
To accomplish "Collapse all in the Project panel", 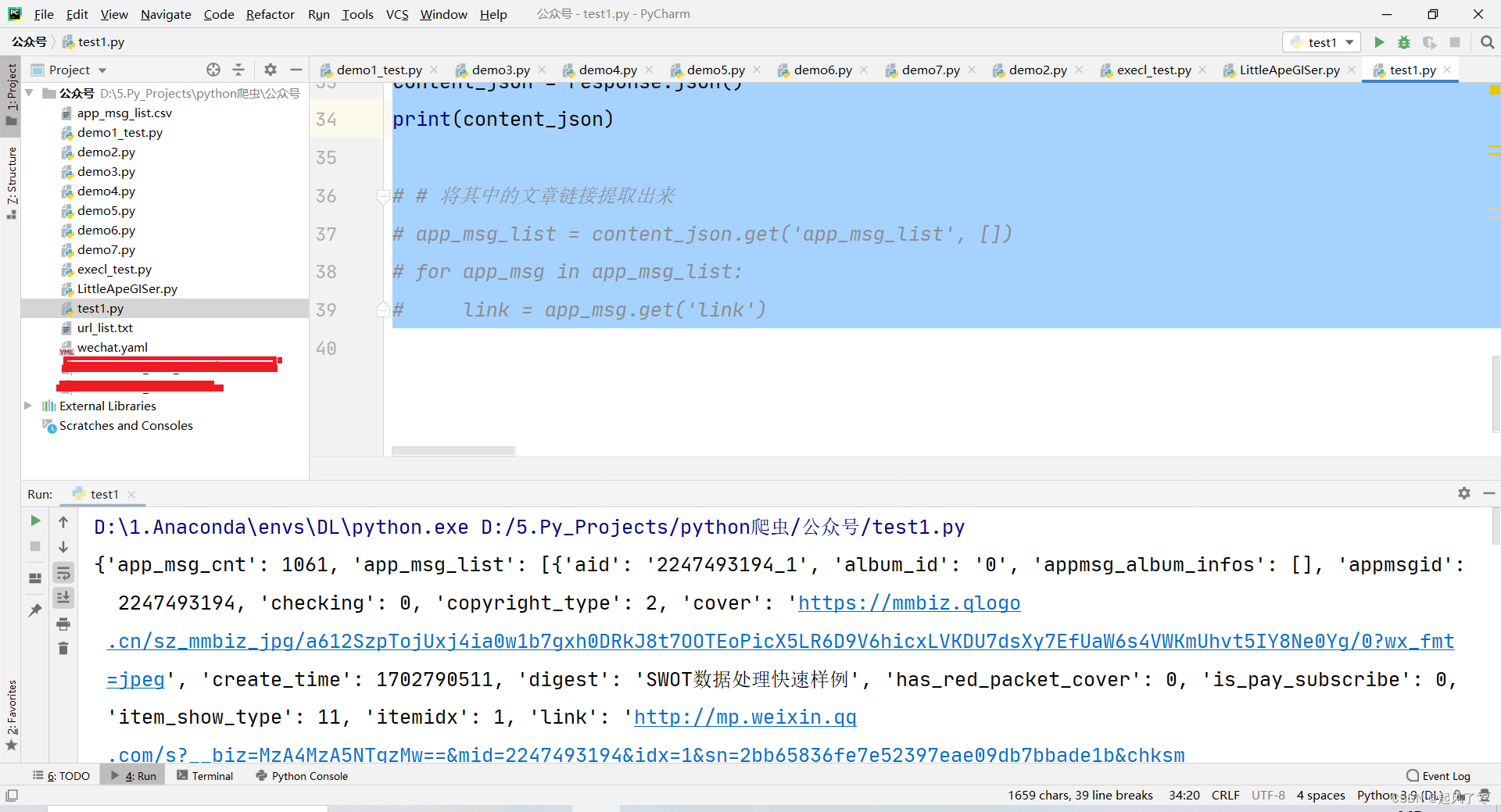I will tap(238, 70).
